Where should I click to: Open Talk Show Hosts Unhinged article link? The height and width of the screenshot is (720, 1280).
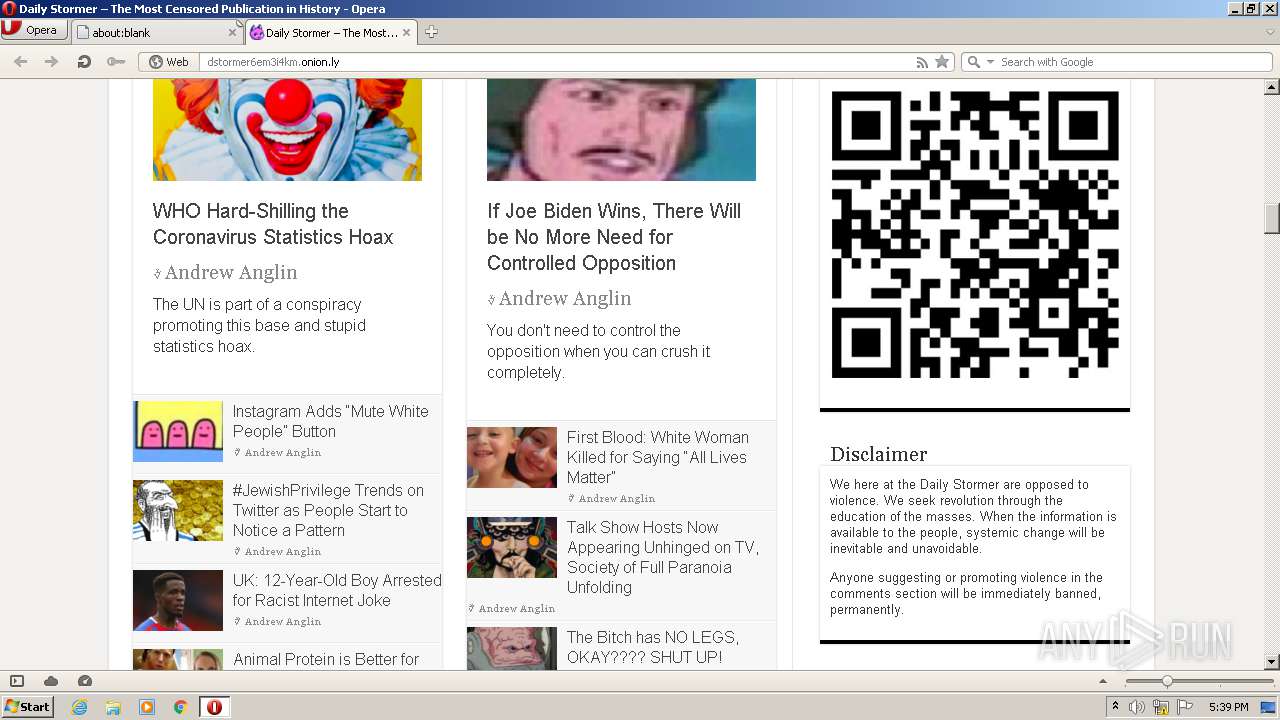pos(663,557)
